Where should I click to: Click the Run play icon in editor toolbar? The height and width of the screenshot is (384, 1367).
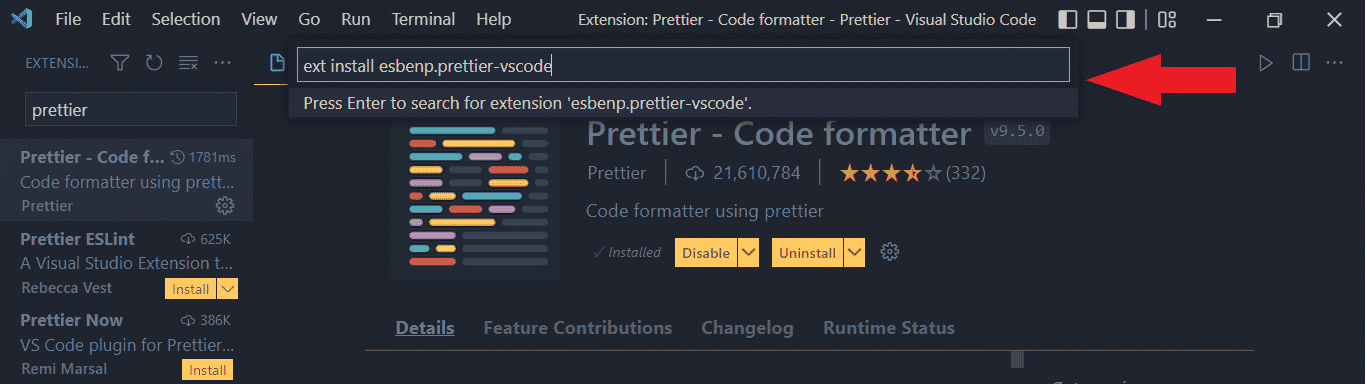[1266, 63]
